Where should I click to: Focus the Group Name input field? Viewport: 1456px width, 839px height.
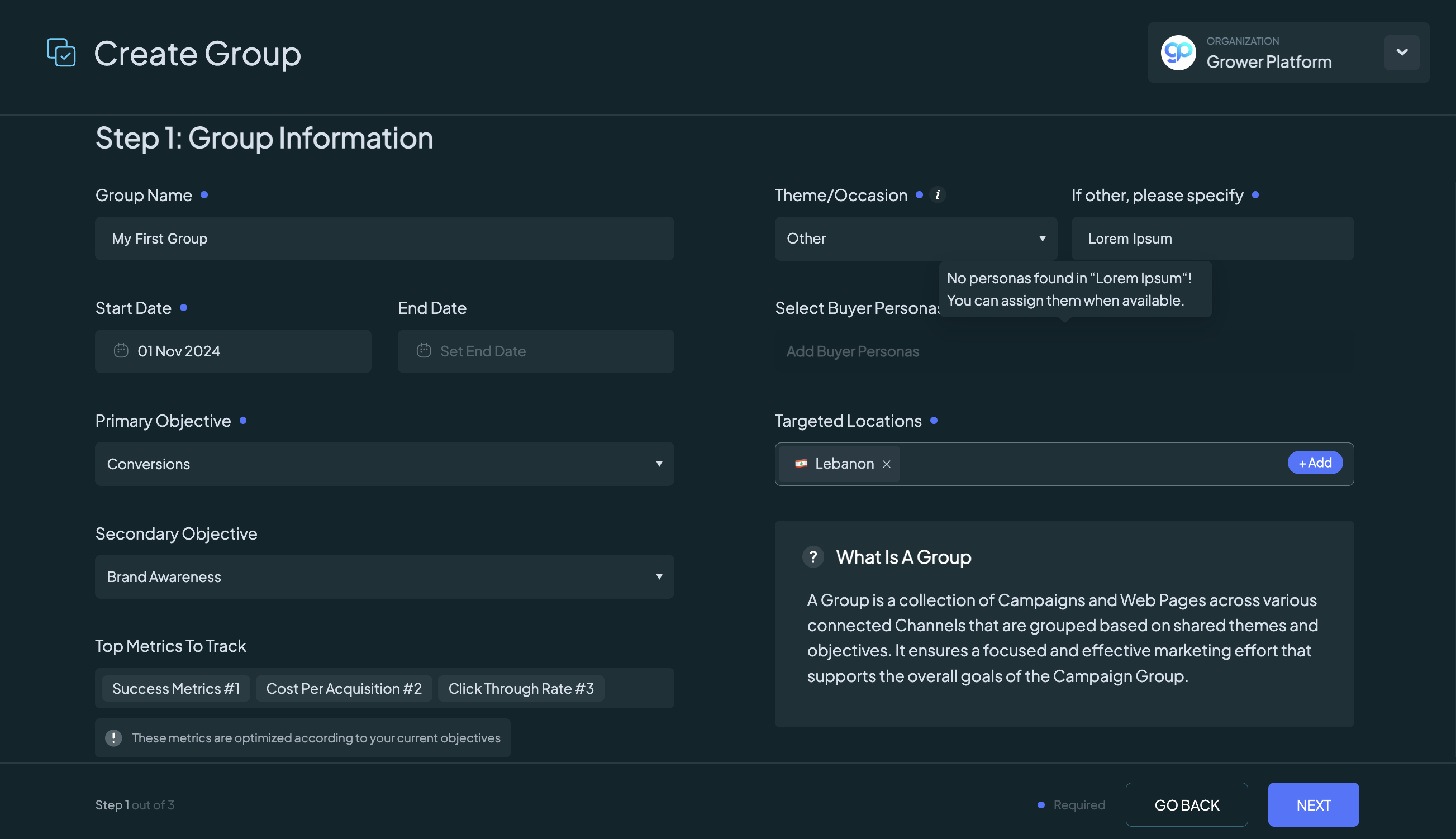[x=384, y=239]
